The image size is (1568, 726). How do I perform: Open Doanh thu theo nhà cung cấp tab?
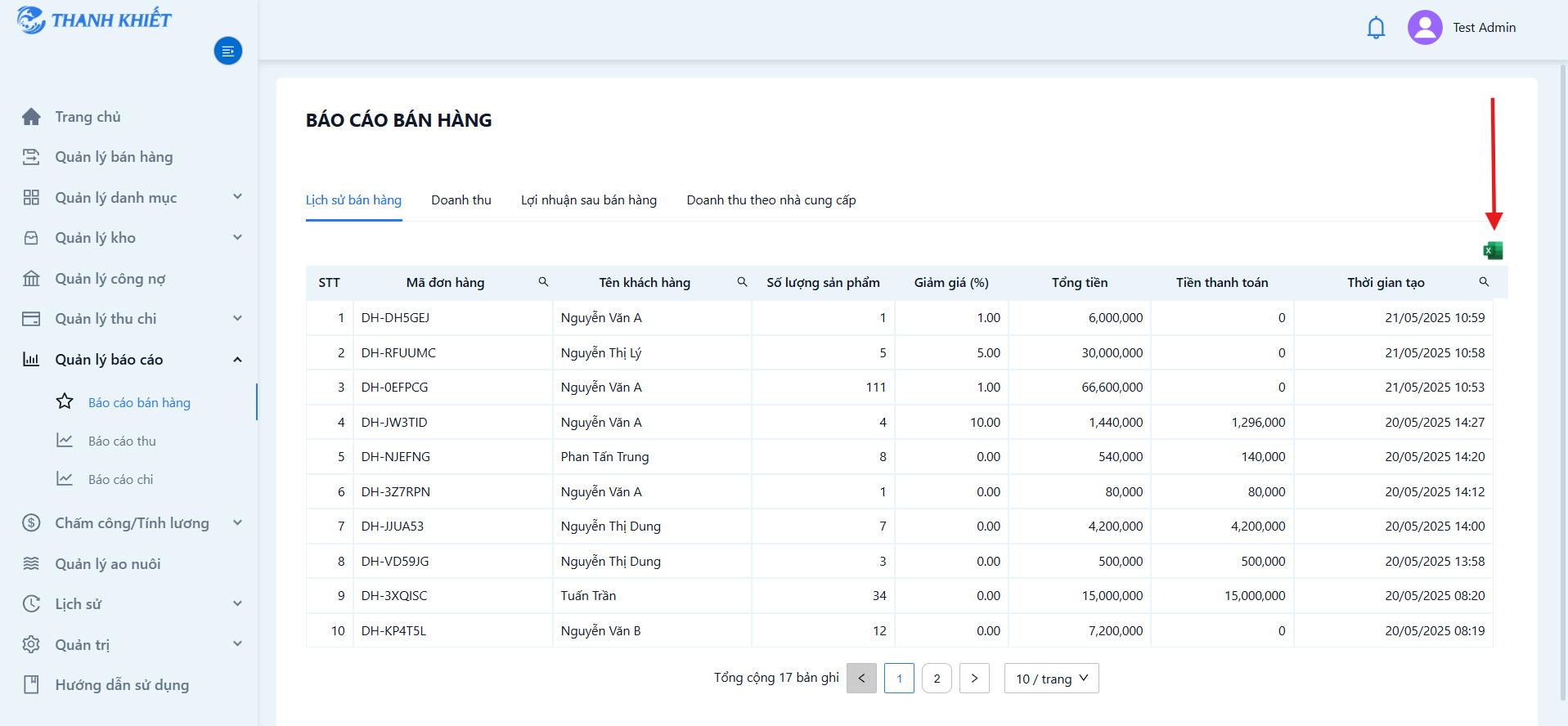click(x=771, y=200)
